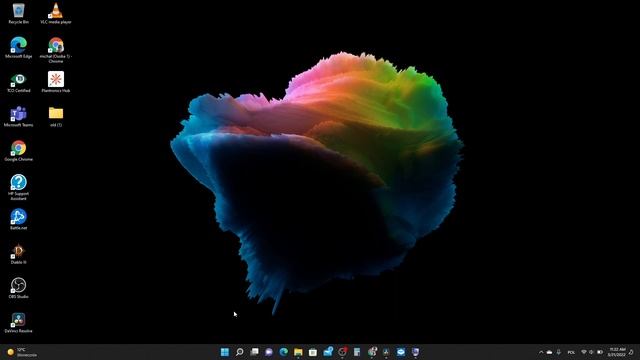Screen dimensions: 640x360
Task: Select the Microsoft Edge desktop shortcut
Action: (18, 47)
